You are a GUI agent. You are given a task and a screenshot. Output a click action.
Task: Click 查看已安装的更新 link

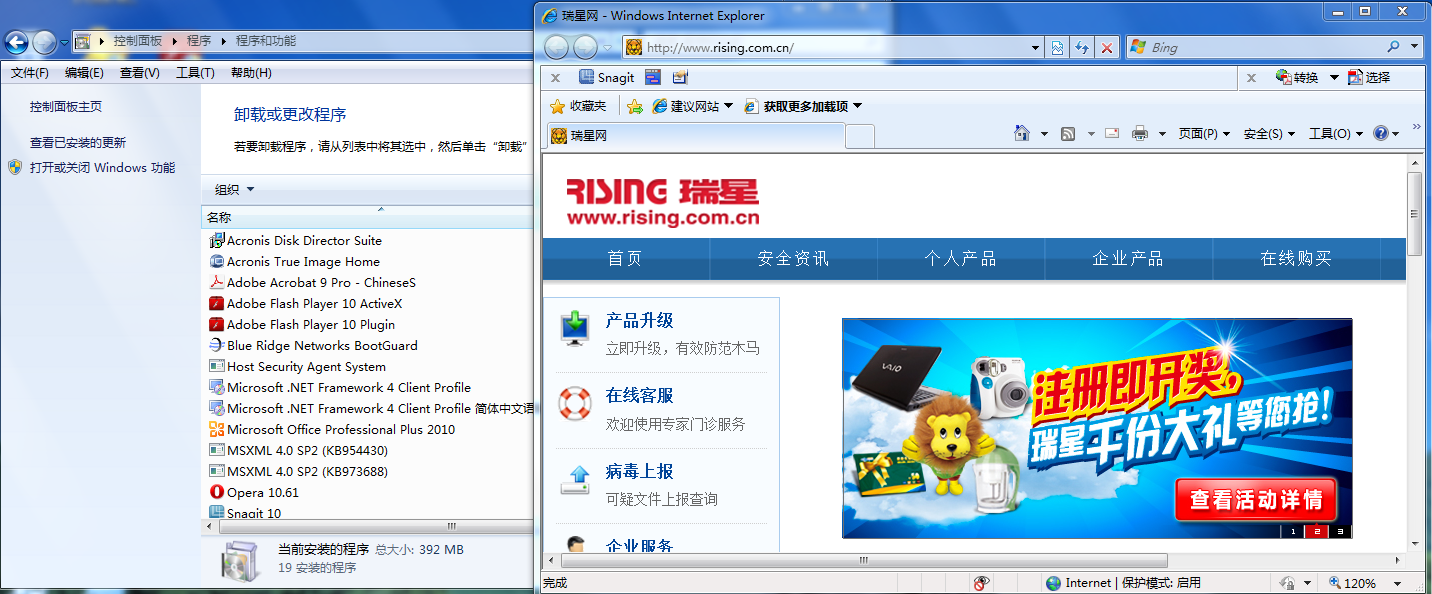point(78,143)
